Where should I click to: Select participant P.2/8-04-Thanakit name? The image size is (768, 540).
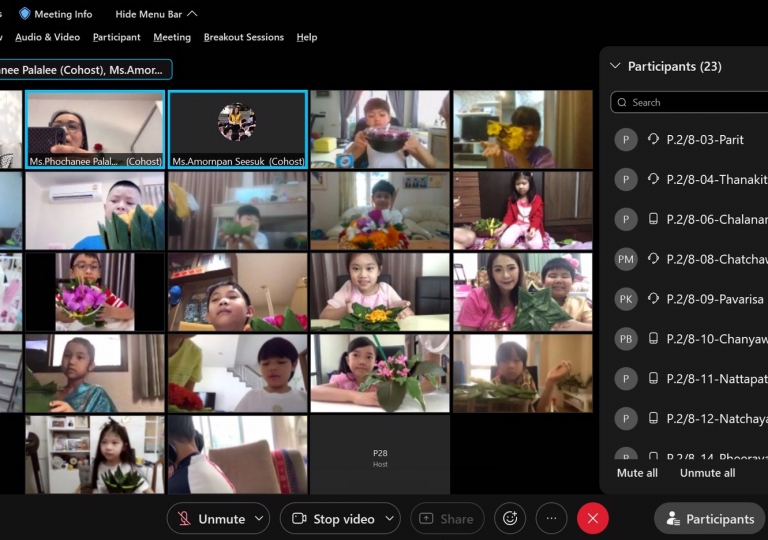tap(717, 179)
